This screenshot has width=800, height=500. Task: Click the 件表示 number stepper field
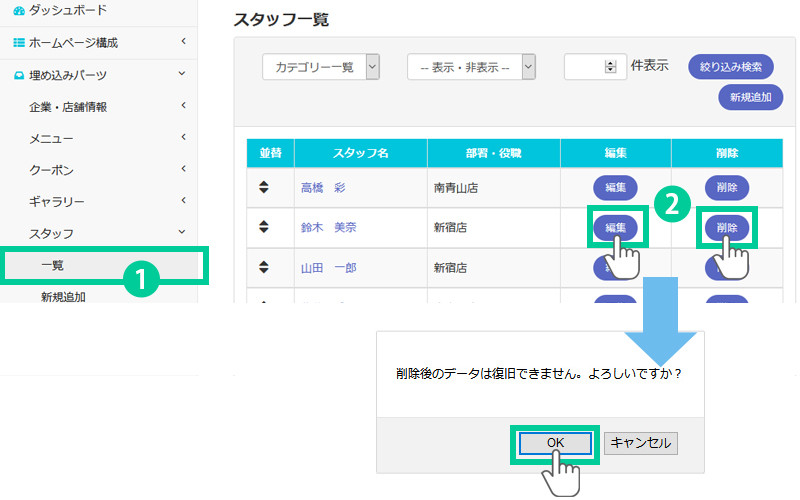pyautogui.click(x=595, y=67)
